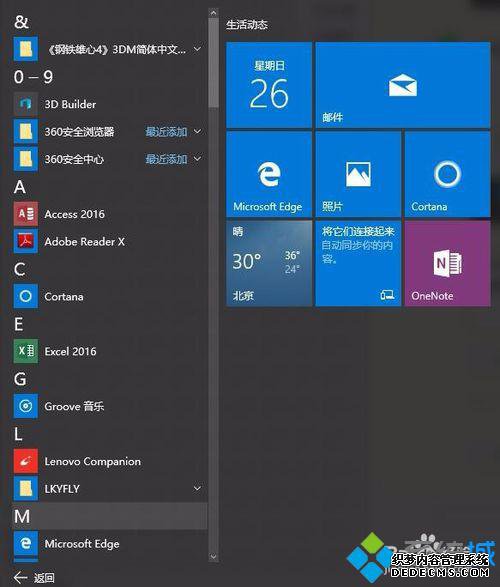
Task: Expand the 360安全中心 folder chevron
Action: [x=197, y=159]
